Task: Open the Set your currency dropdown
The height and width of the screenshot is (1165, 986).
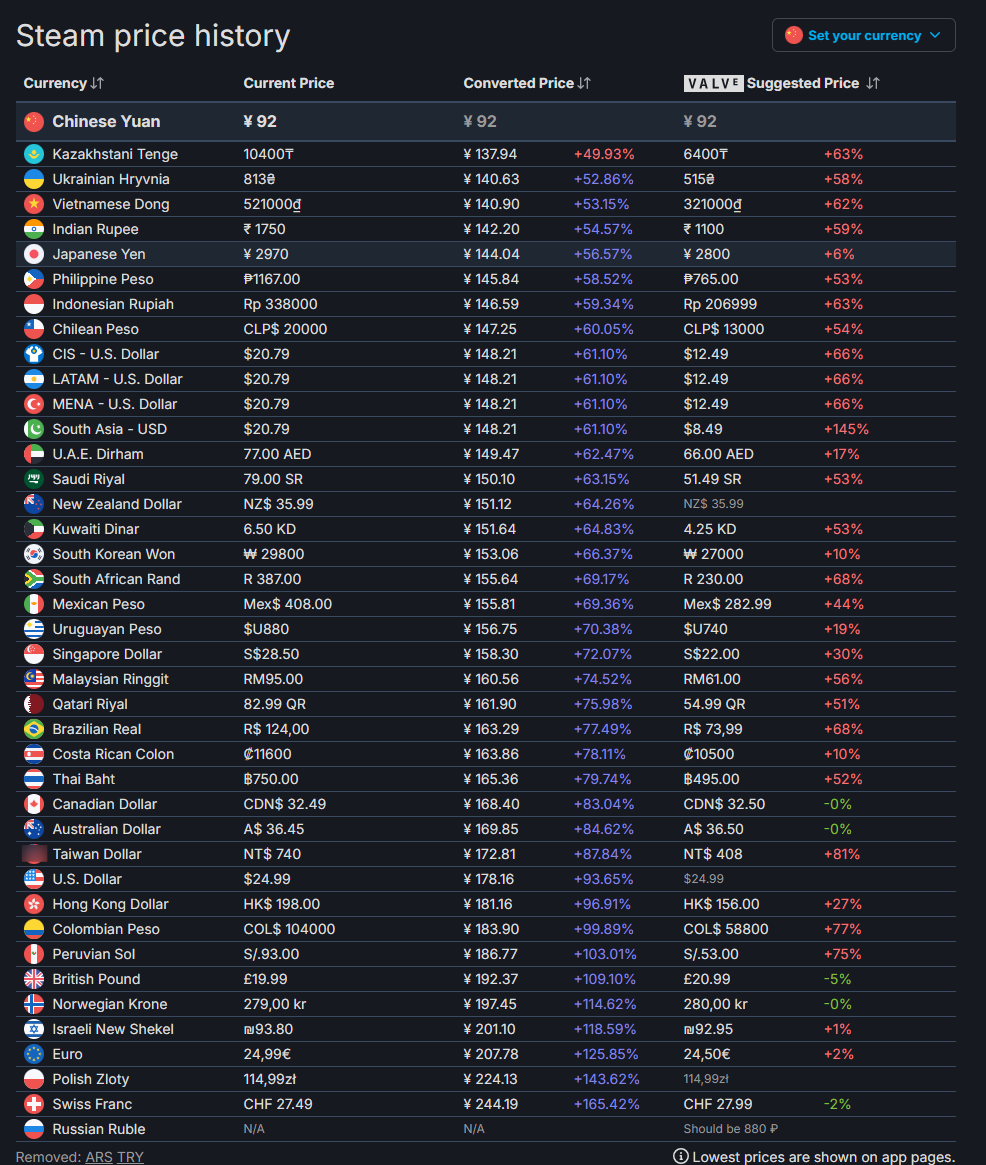Action: click(x=863, y=35)
